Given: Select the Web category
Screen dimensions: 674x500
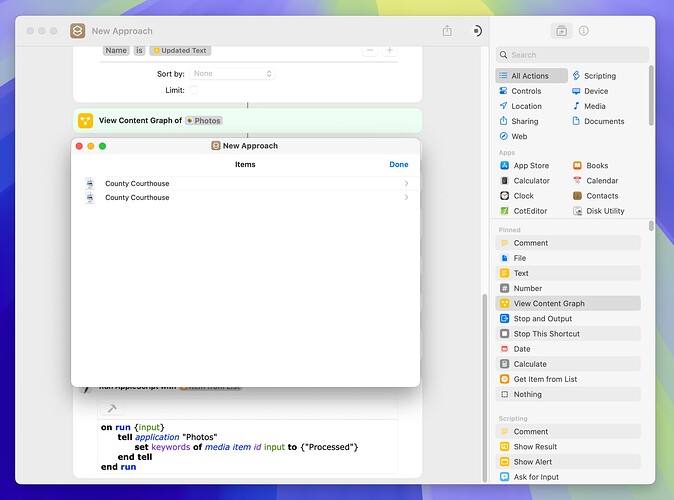Looking at the screenshot, I should click(513, 136).
